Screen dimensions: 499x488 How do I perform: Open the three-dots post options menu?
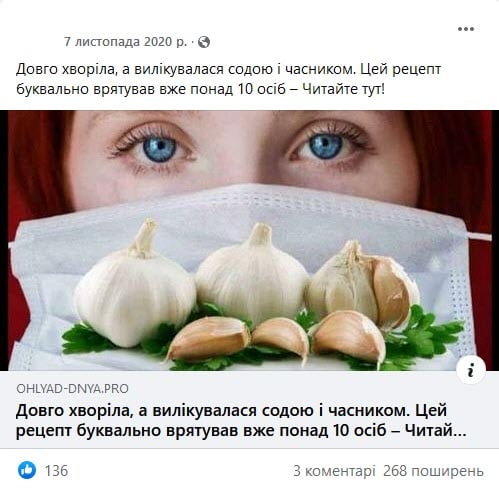[466, 29]
